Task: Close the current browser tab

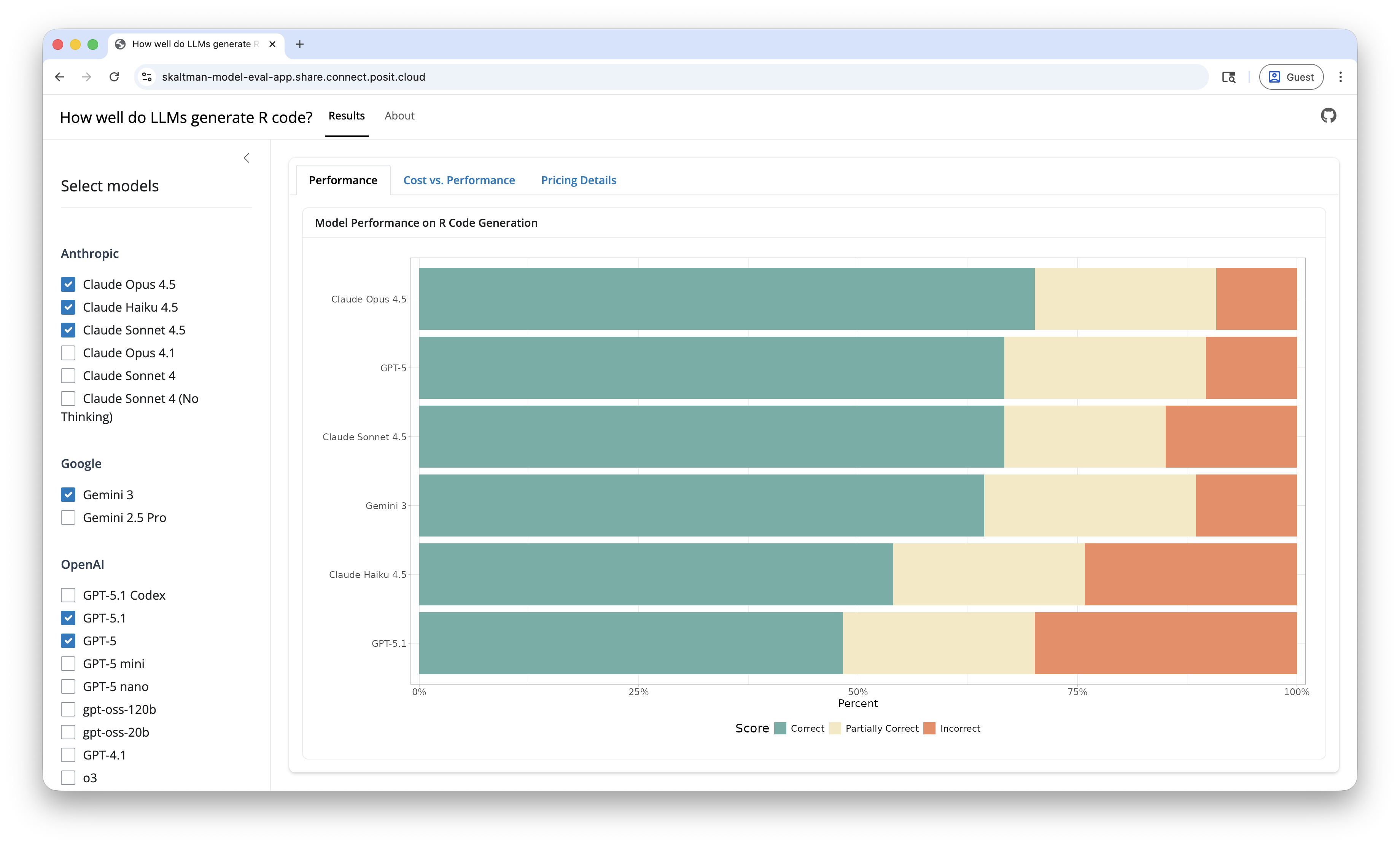Action: pos(272,45)
